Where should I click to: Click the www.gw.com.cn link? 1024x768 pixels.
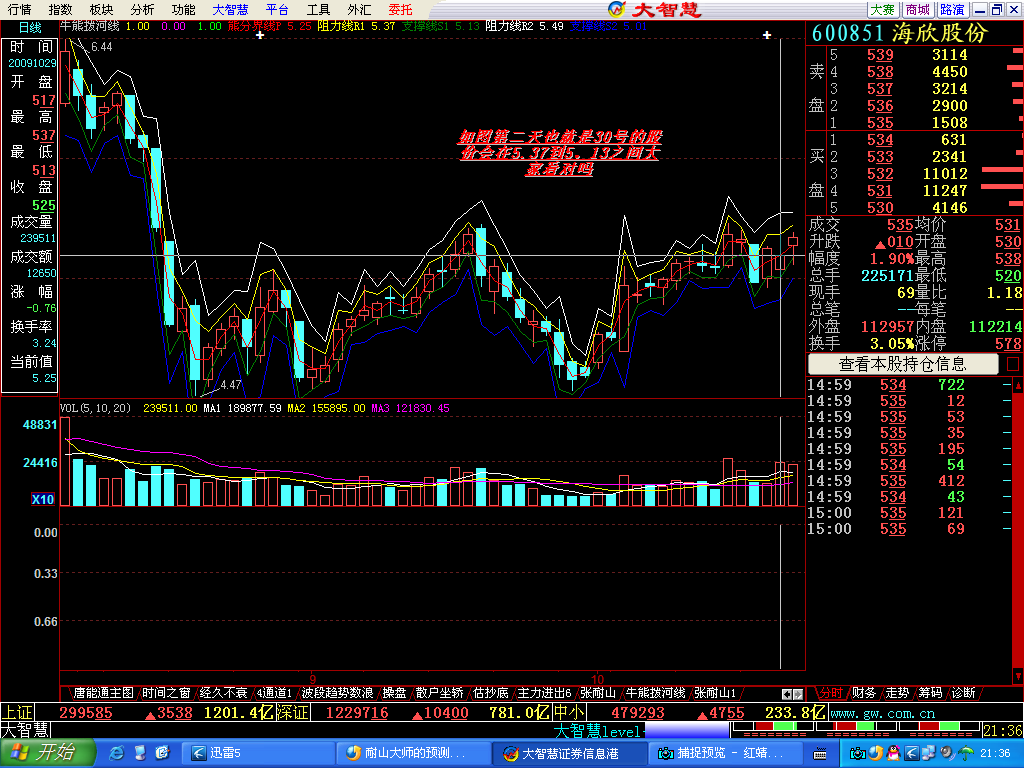coord(882,714)
